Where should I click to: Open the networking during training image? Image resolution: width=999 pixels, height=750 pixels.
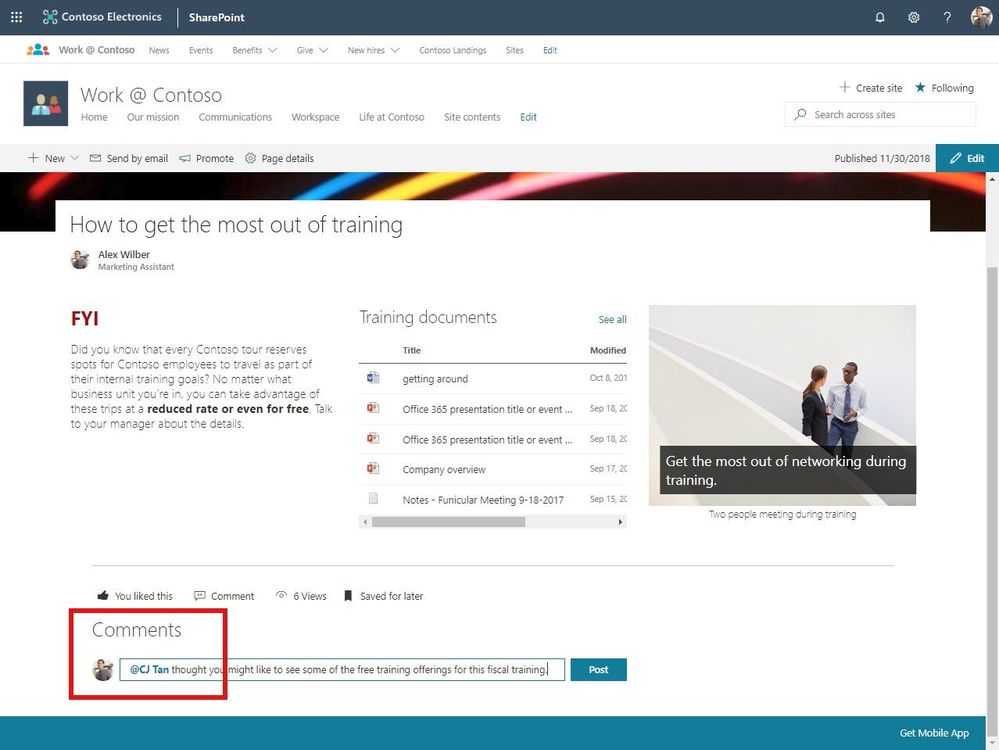click(x=782, y=405)
